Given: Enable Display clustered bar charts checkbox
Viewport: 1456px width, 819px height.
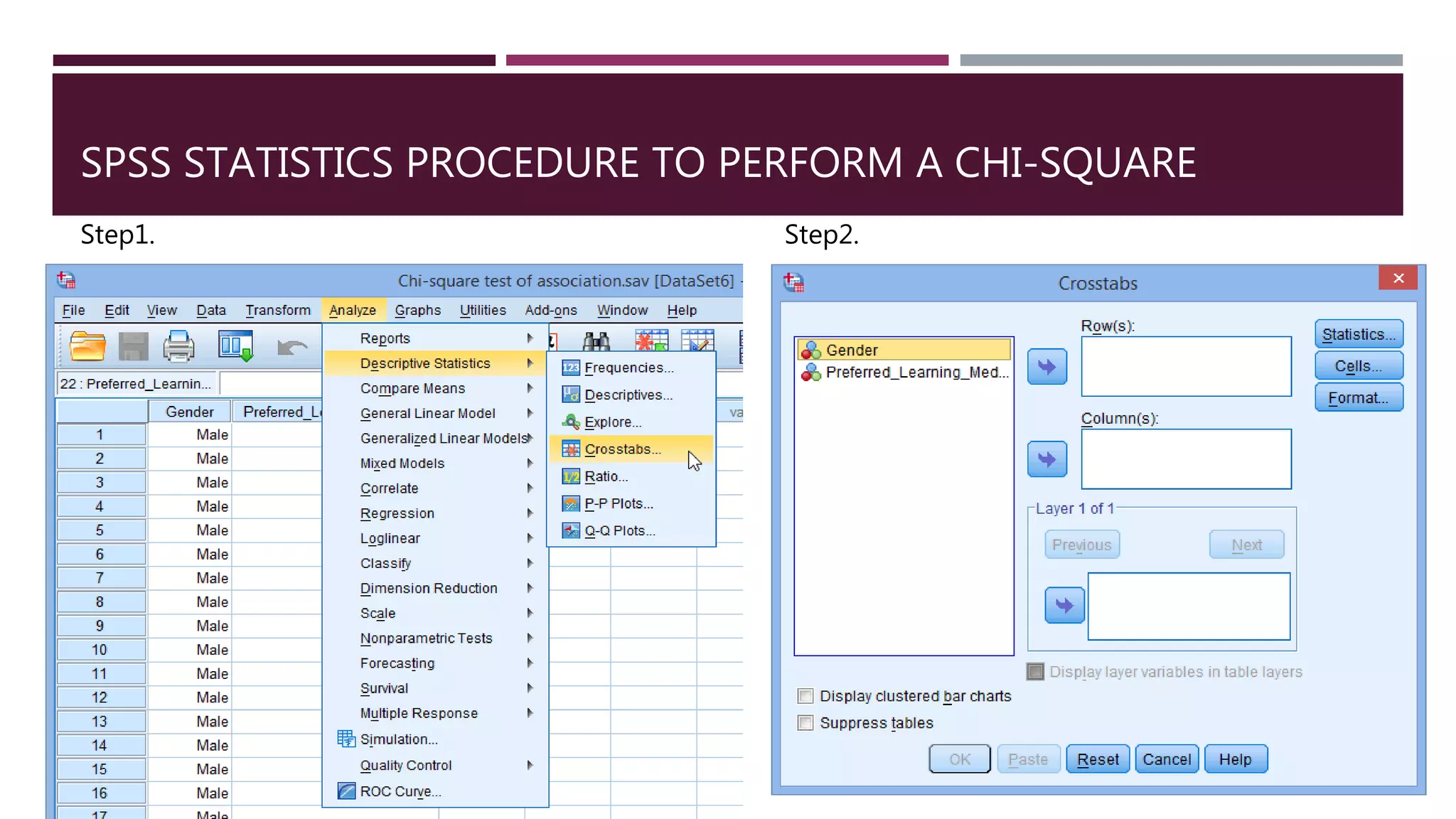Looking at the screenshot, I should (x=805, y=695).
